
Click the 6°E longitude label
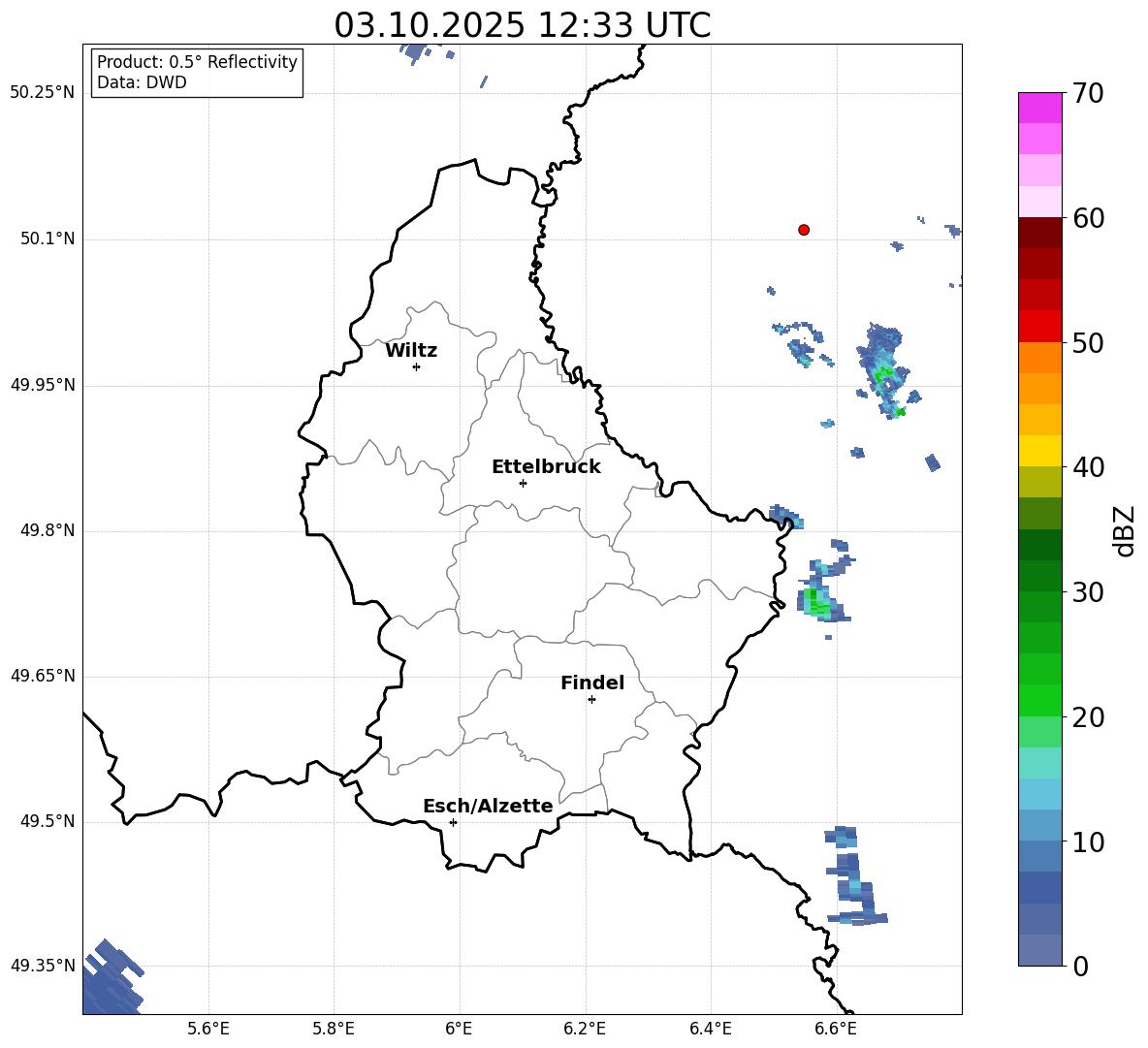[x=459, y=1030]
